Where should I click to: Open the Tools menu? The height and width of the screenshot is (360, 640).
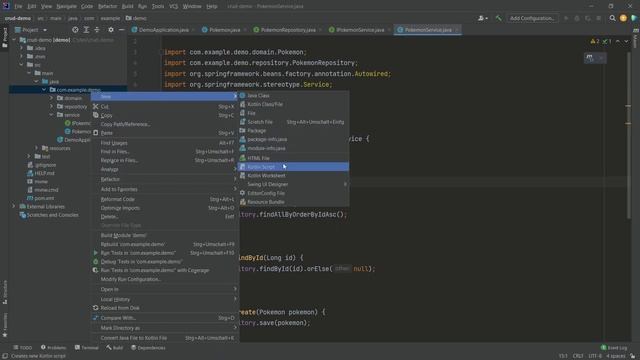[158, 6]
